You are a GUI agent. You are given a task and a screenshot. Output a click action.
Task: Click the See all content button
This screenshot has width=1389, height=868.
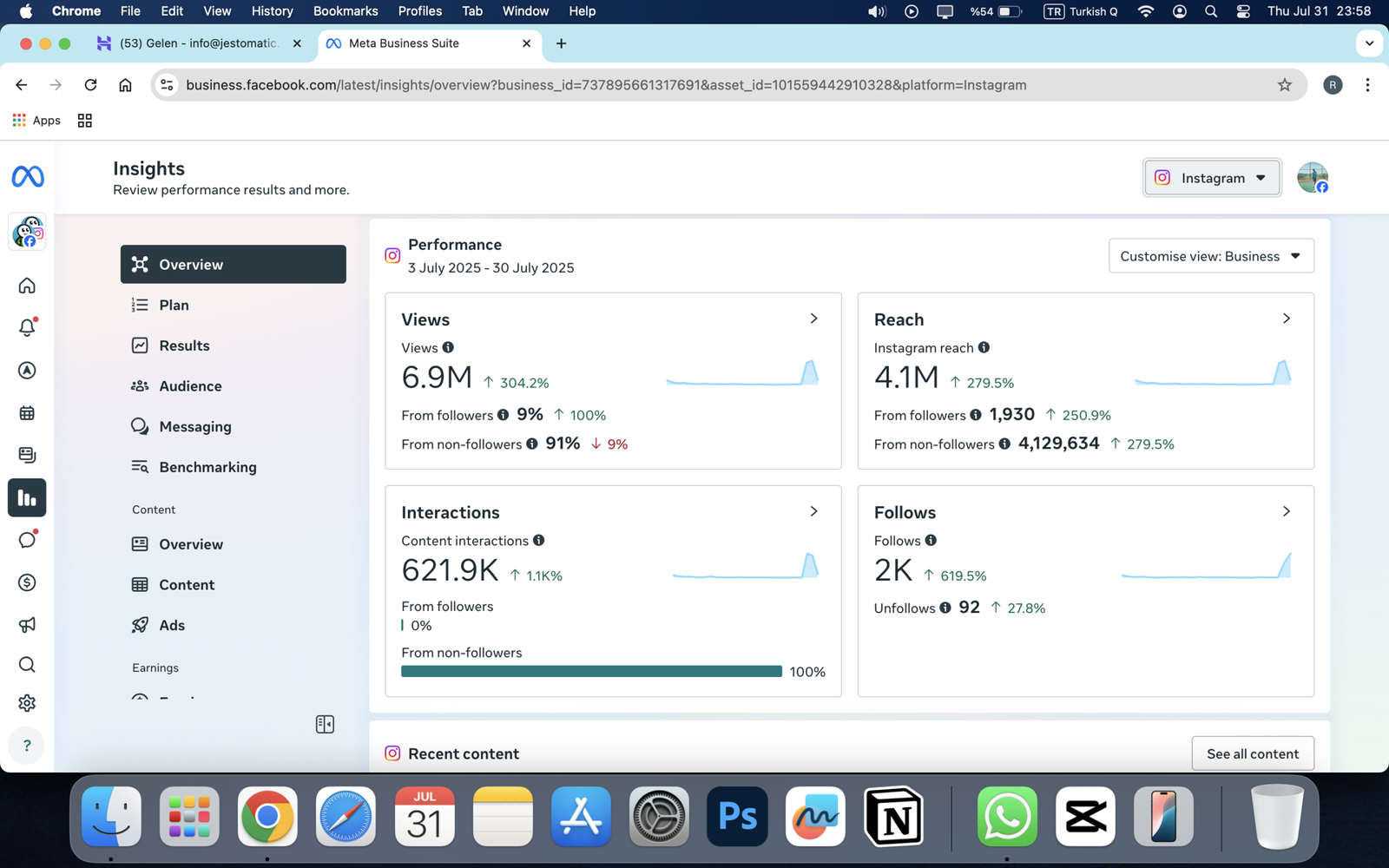tap(1252, 753)
